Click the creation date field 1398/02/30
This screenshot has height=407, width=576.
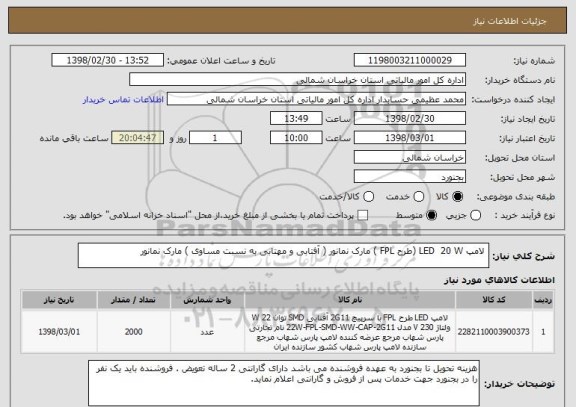[x=410, y=119]
